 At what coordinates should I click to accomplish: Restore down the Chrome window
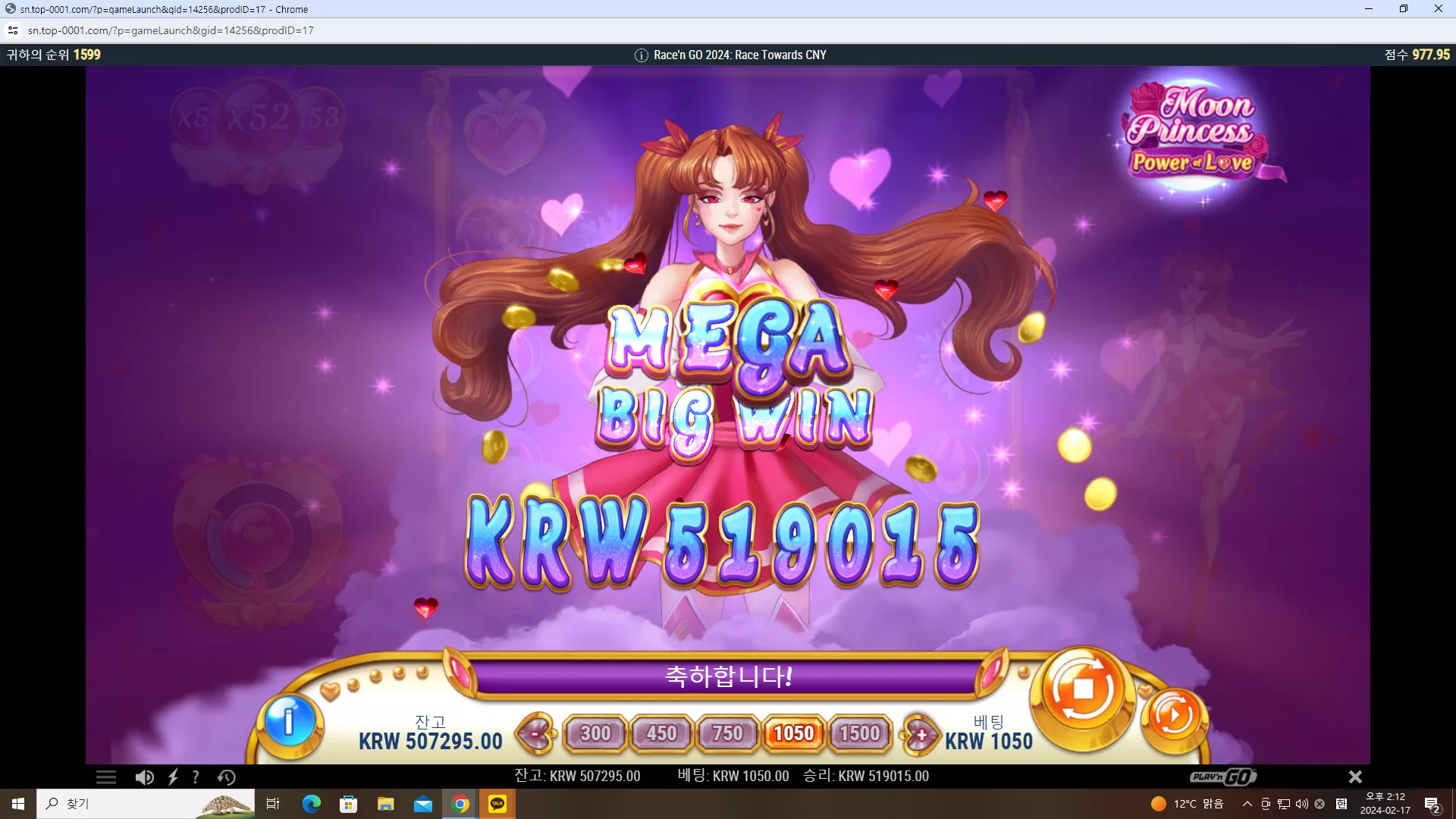(x=1404, y=9)
